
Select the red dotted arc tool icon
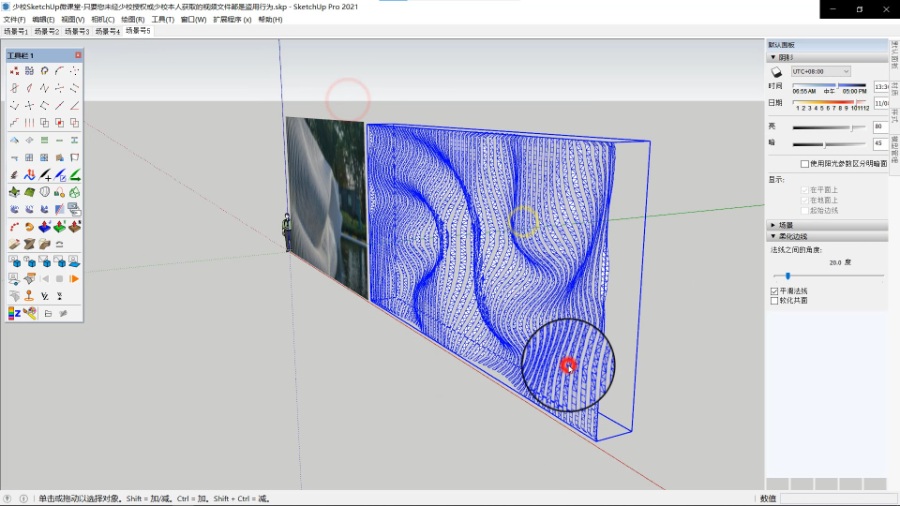coord(14,227)
